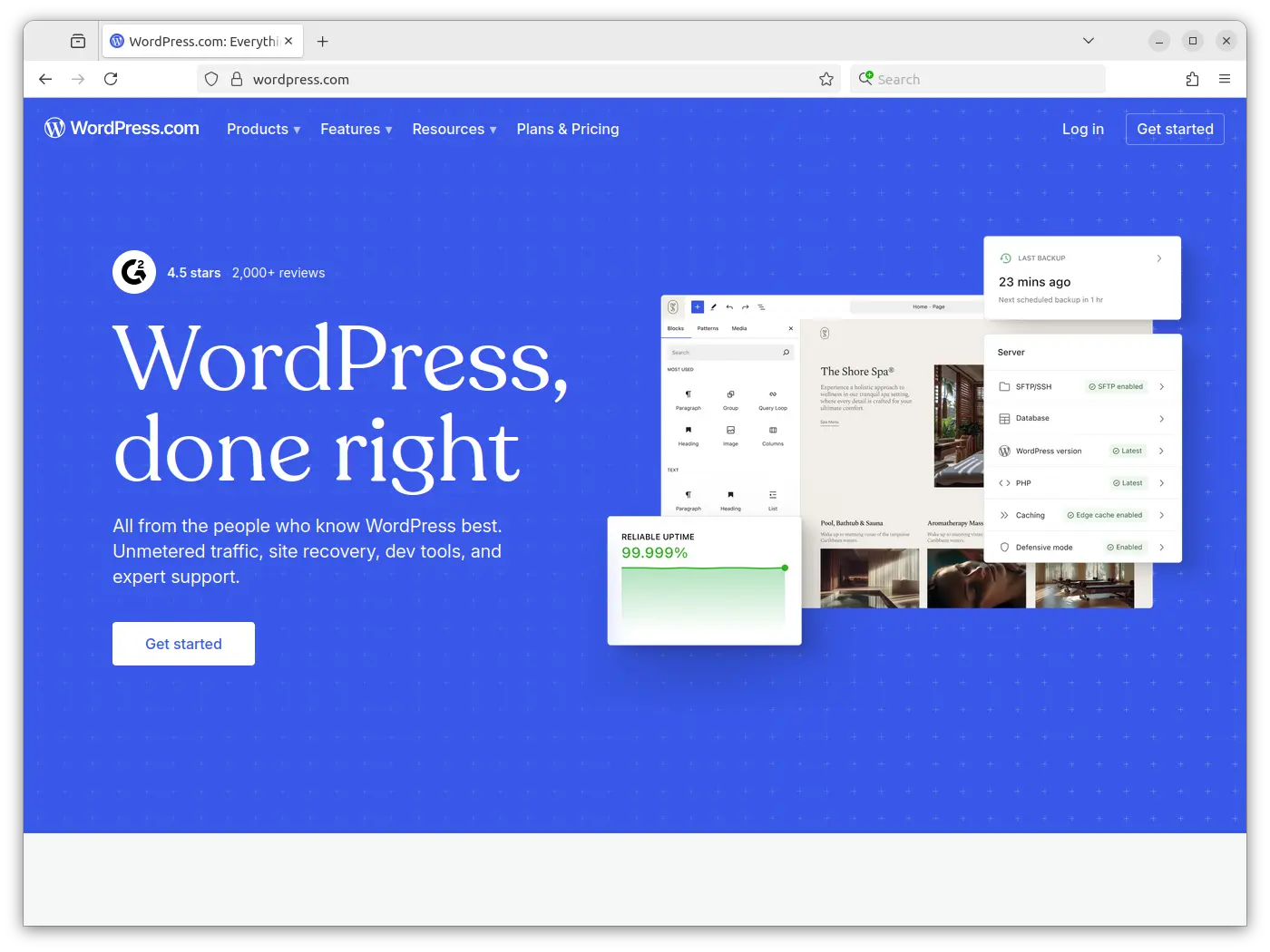Switch to the Patterns tab
This screenshot has width=1270, height=952.
pyautogui.click(x=708, y=328)
